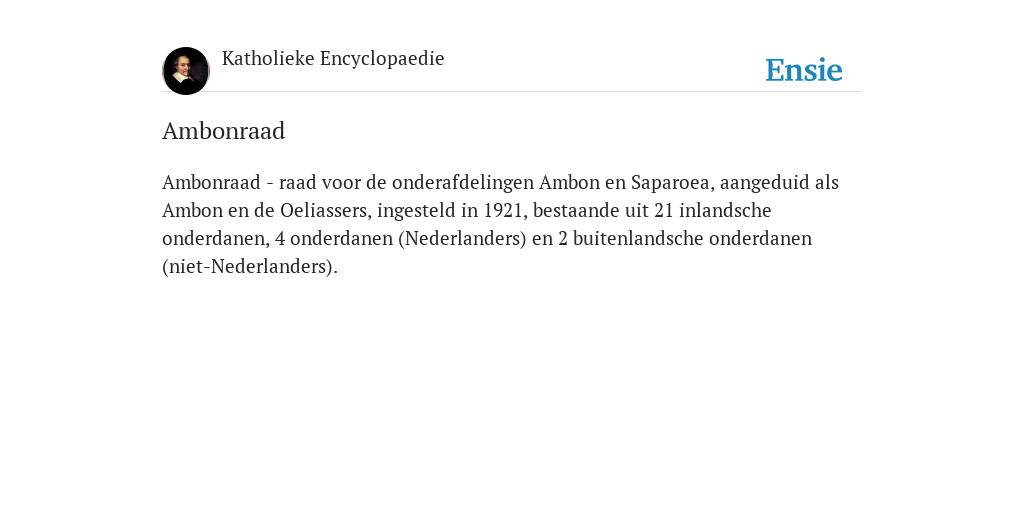Screen dimensions: 1024x512
Task: Select the Ambonraad page heading
Action: (x=223, y=131)
